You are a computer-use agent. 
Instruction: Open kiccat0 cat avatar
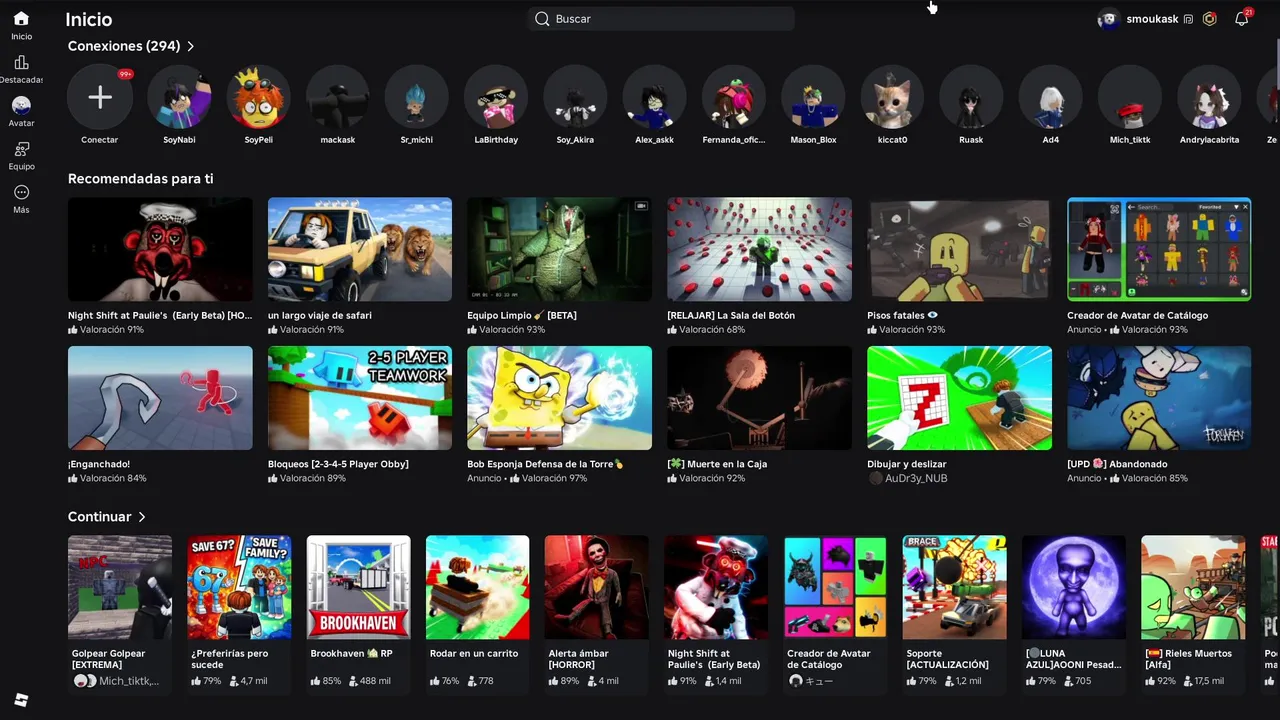pos(892,97)
